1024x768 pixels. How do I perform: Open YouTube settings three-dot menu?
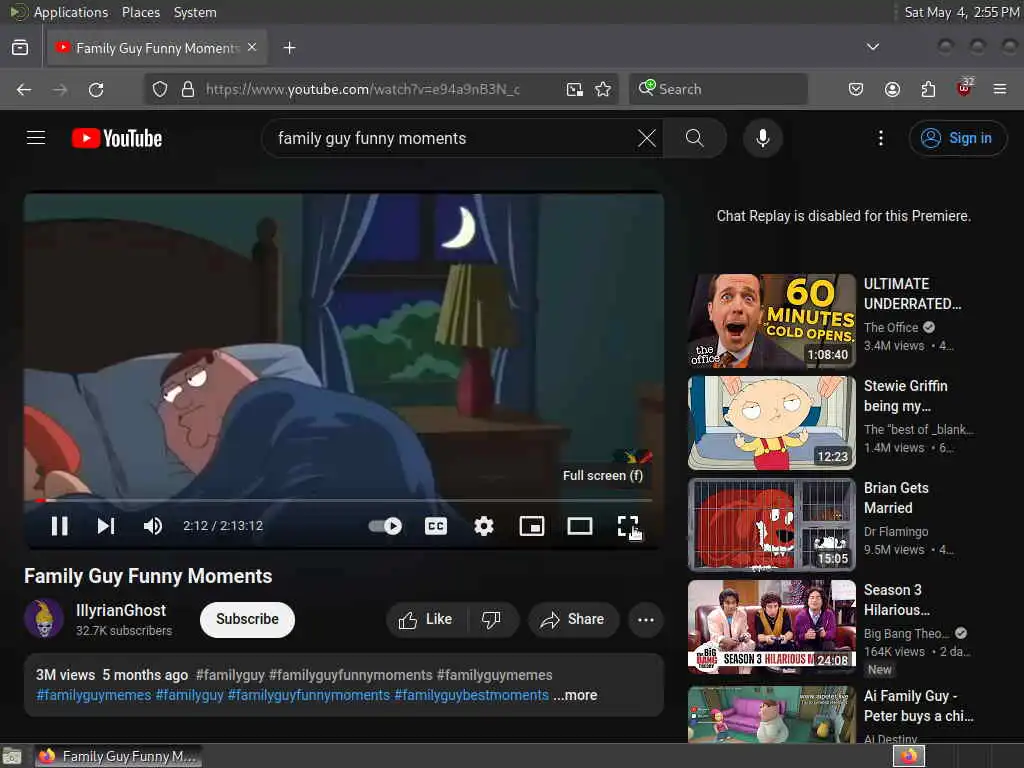(x=880, y=138)
